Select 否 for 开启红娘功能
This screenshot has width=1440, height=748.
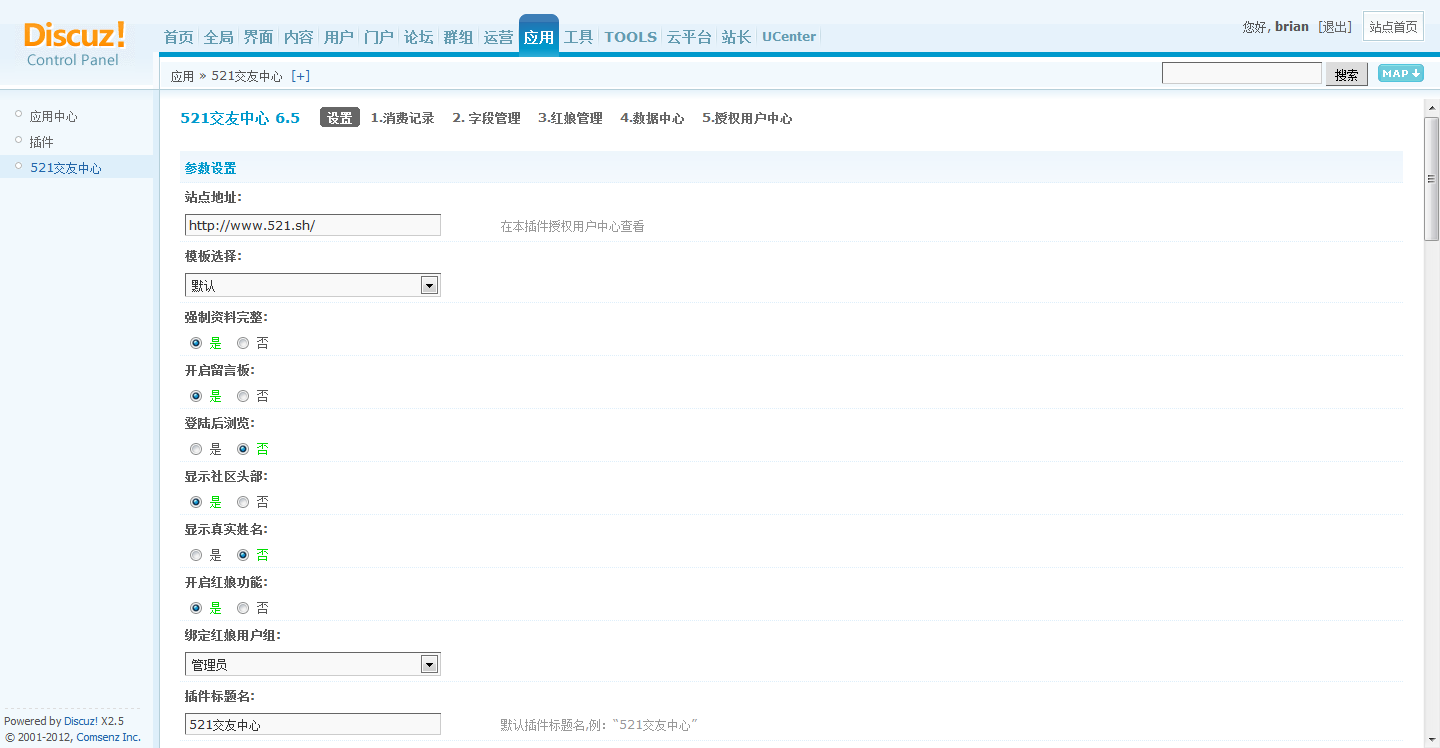(243, 608)
